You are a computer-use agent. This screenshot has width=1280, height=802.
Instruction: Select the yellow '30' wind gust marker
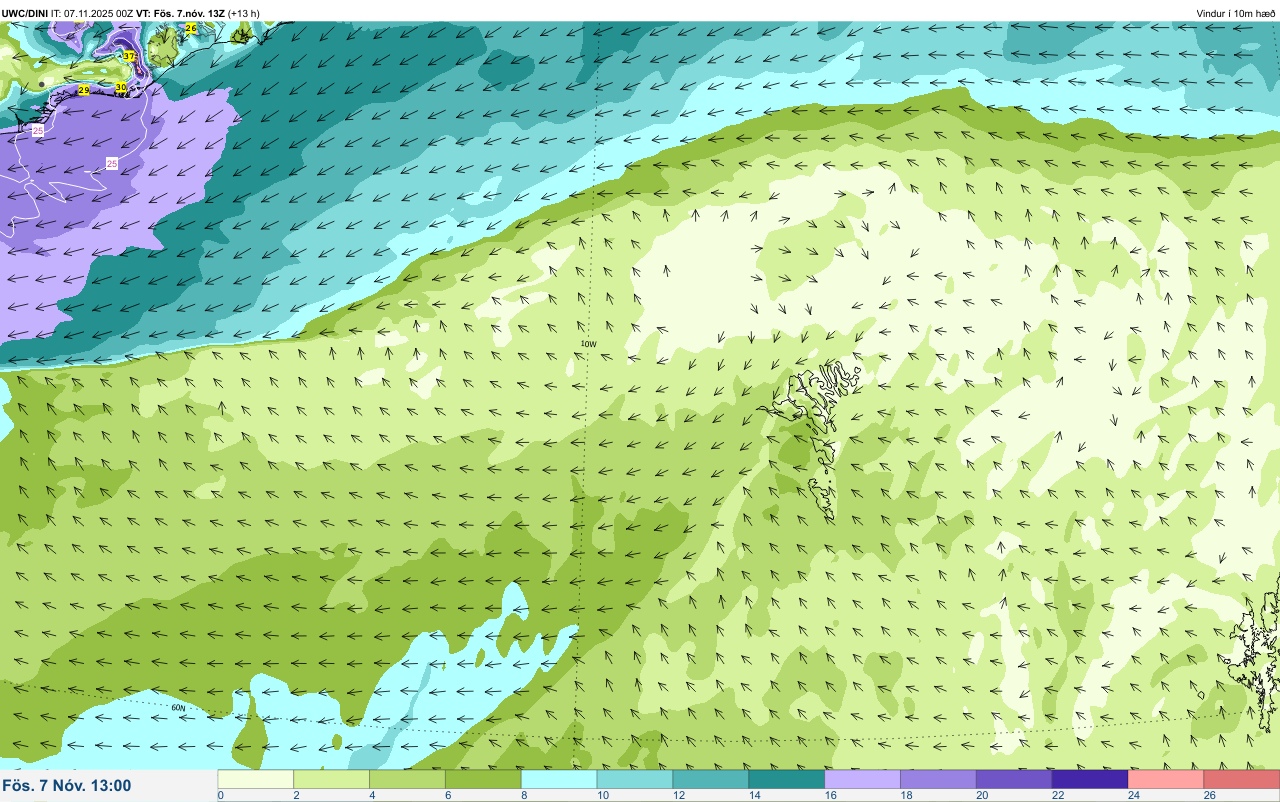121,88
